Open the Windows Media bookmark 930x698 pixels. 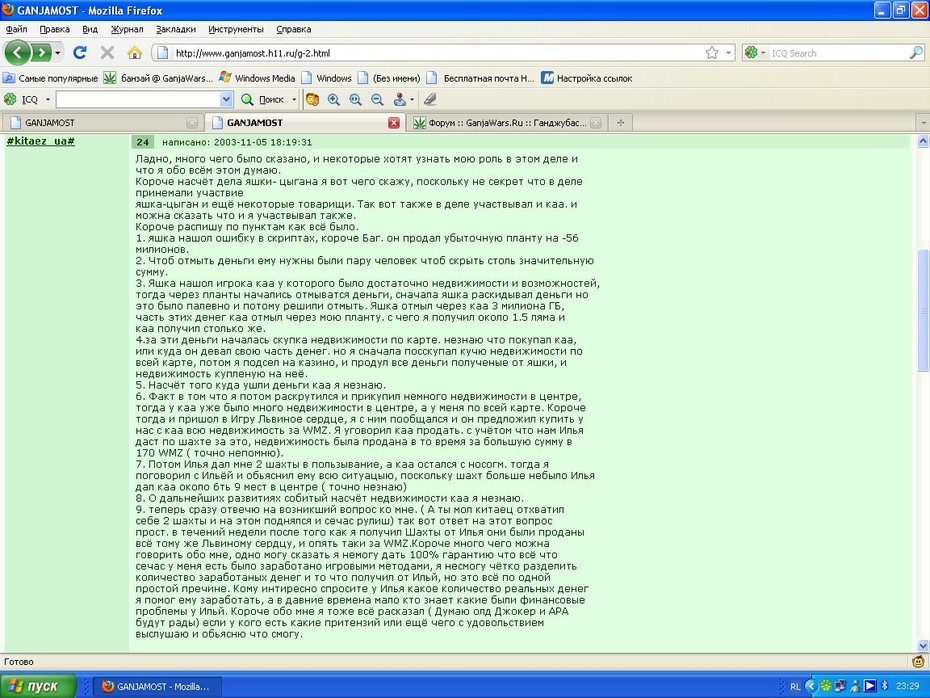pos(257,78)
